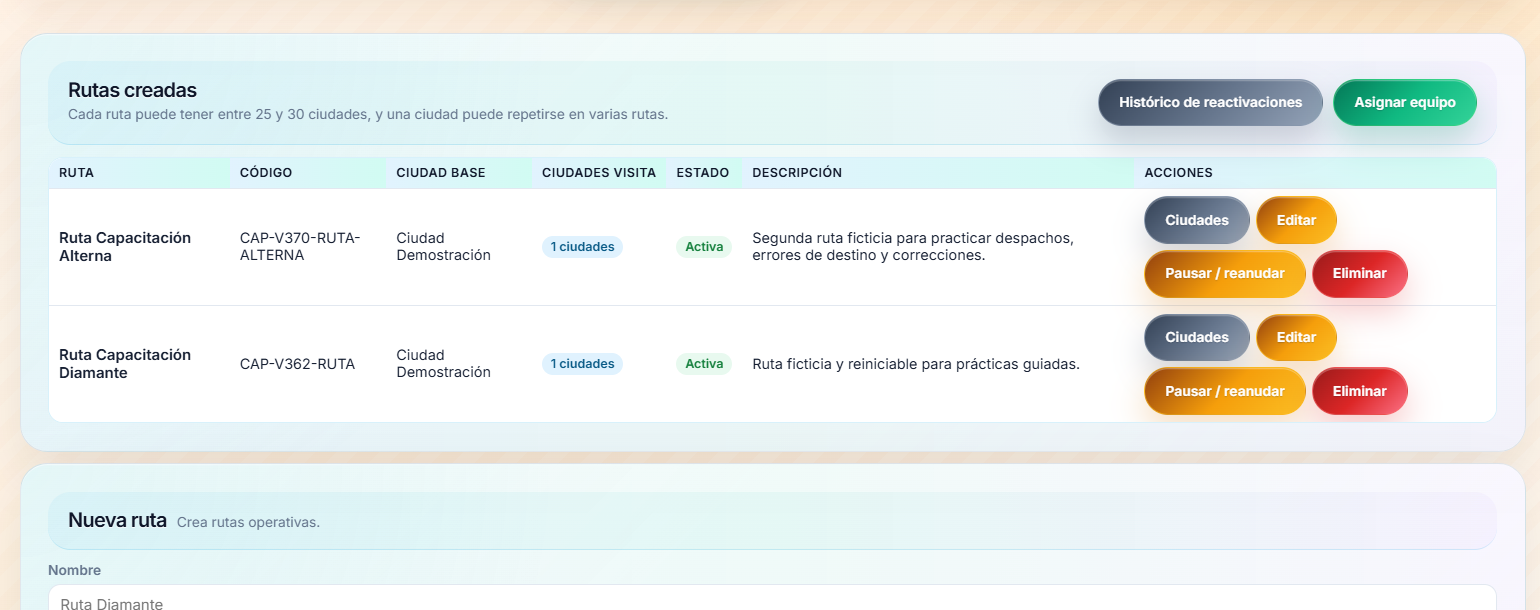Click the Nombre field label

click(x=74, y=570)
